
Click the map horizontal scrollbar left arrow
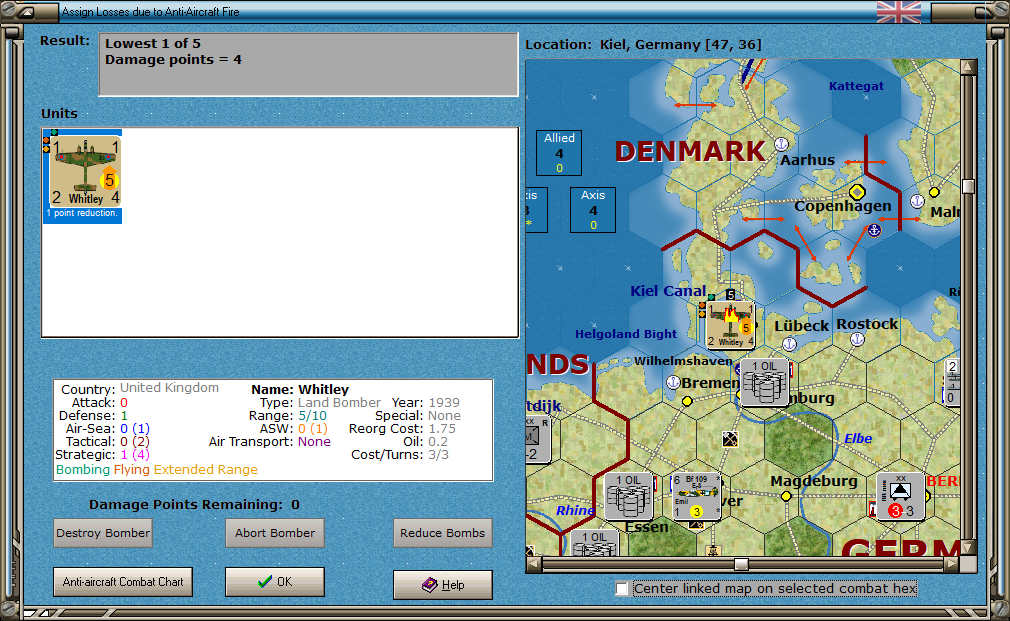tap(534, 564)
